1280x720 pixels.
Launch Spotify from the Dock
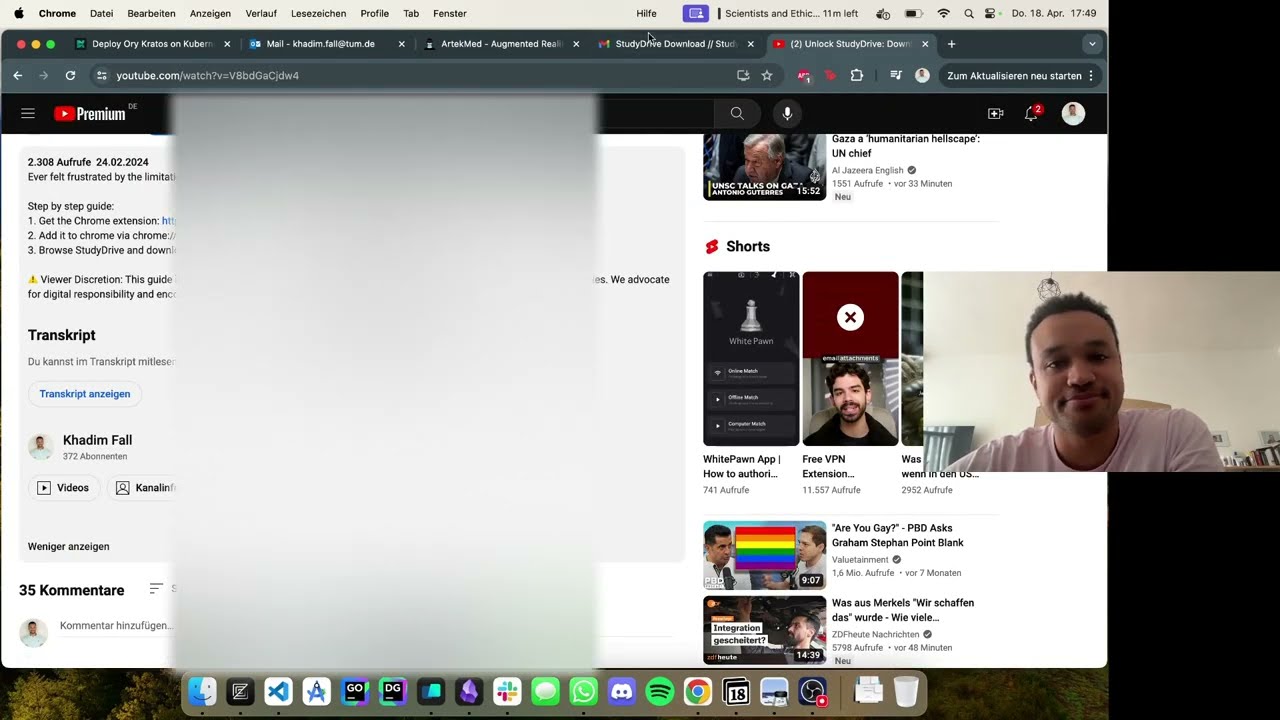(660, 691)
